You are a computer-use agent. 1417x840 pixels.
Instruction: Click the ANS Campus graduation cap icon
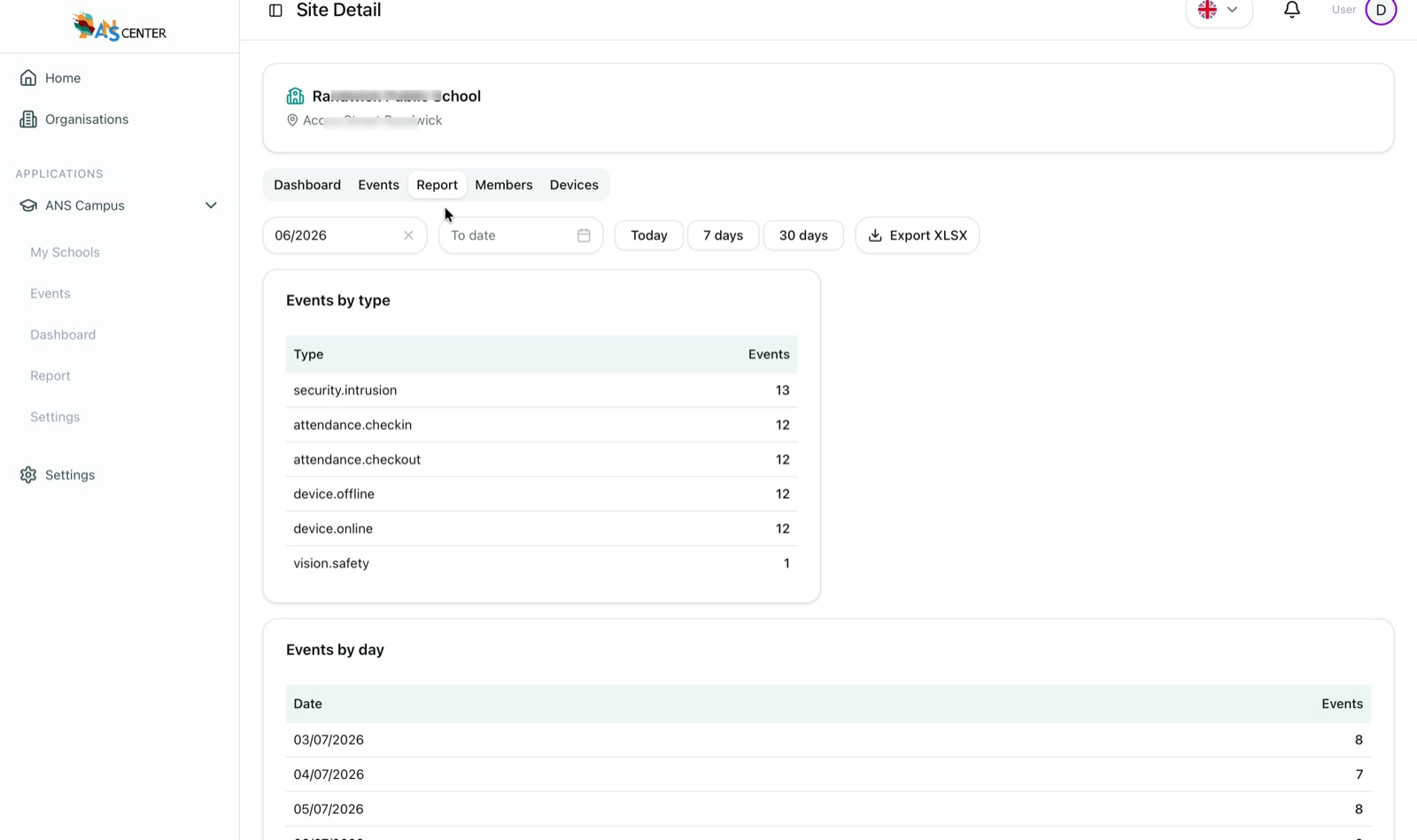[28, 205]
